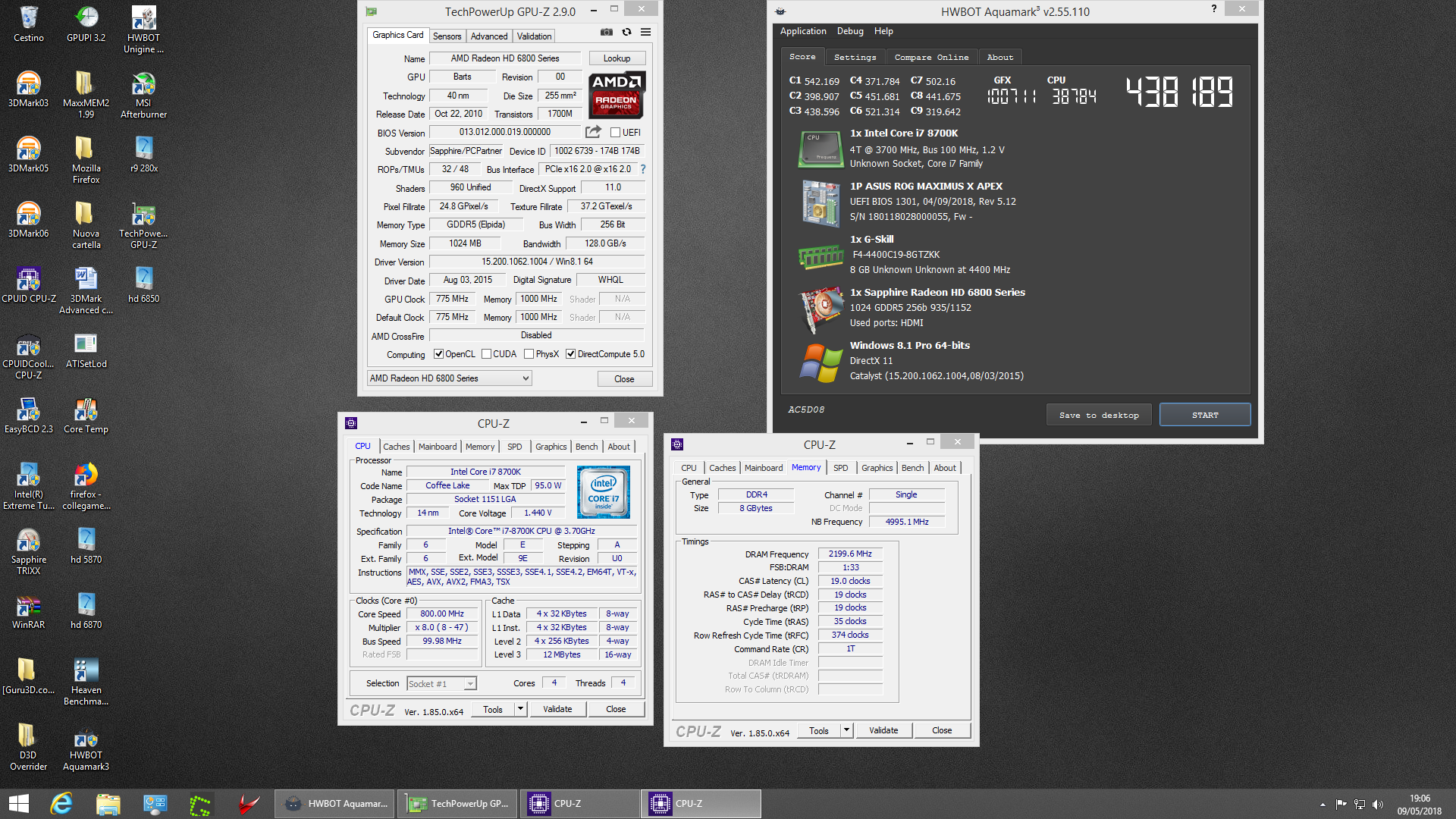Toggle the UEFI checkbox in GPU-Z
The image size is (1456, 819).
point(616,132)
